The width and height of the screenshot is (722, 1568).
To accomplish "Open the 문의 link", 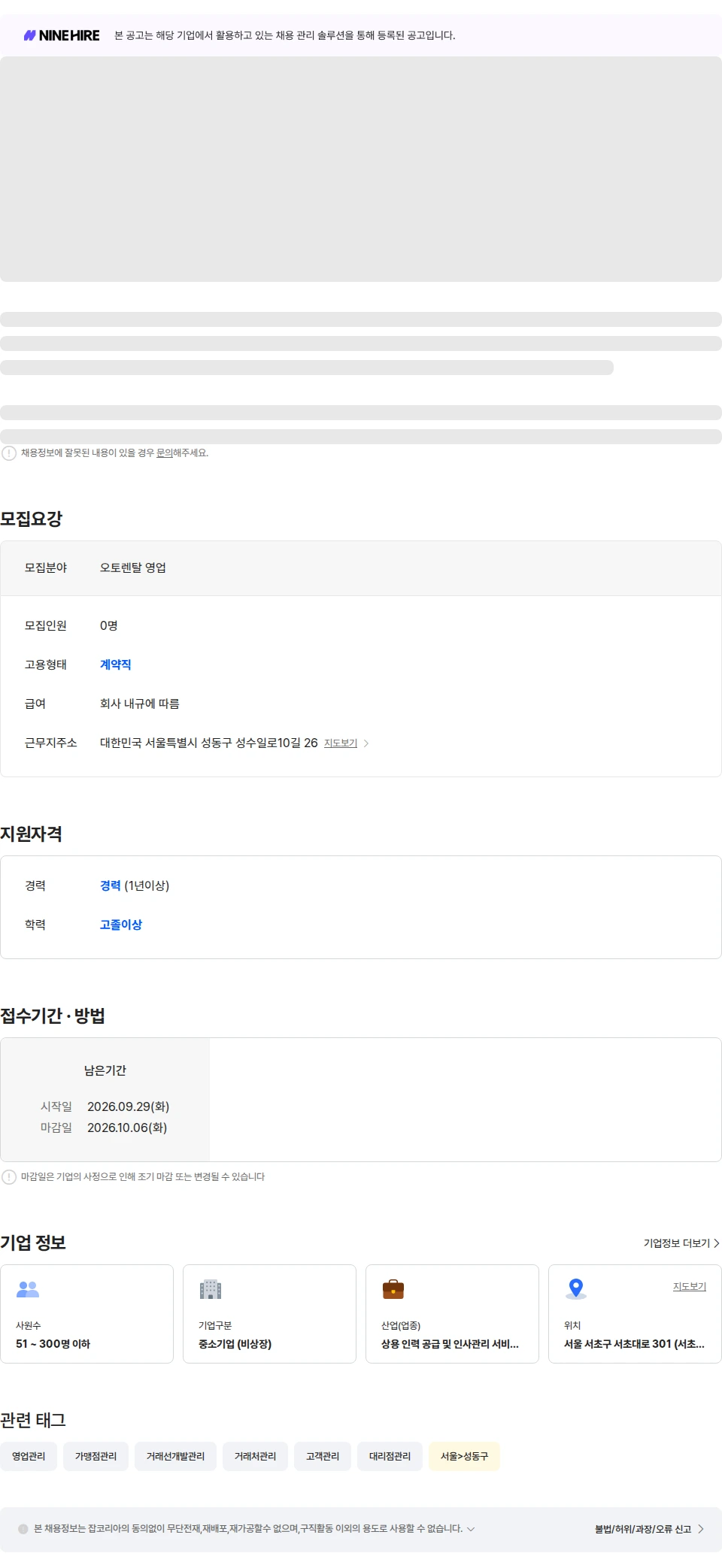I will [x=164, y=453].
